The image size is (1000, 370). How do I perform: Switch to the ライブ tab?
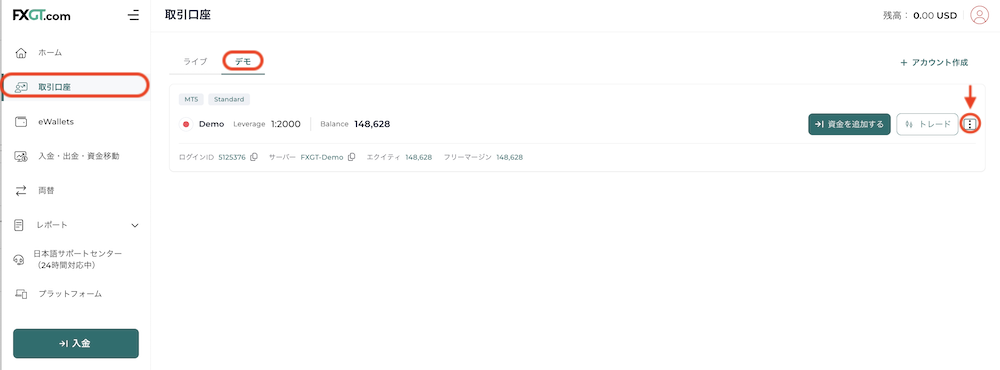195,62
